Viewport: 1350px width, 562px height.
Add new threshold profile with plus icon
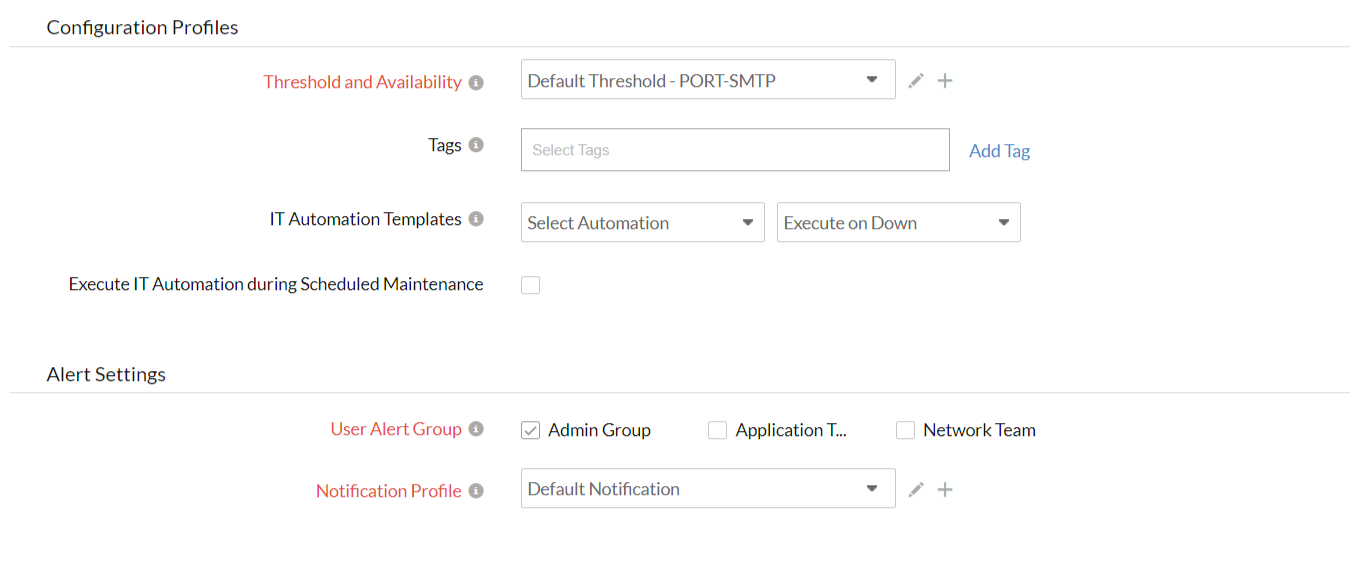click(x=945, y=81)
